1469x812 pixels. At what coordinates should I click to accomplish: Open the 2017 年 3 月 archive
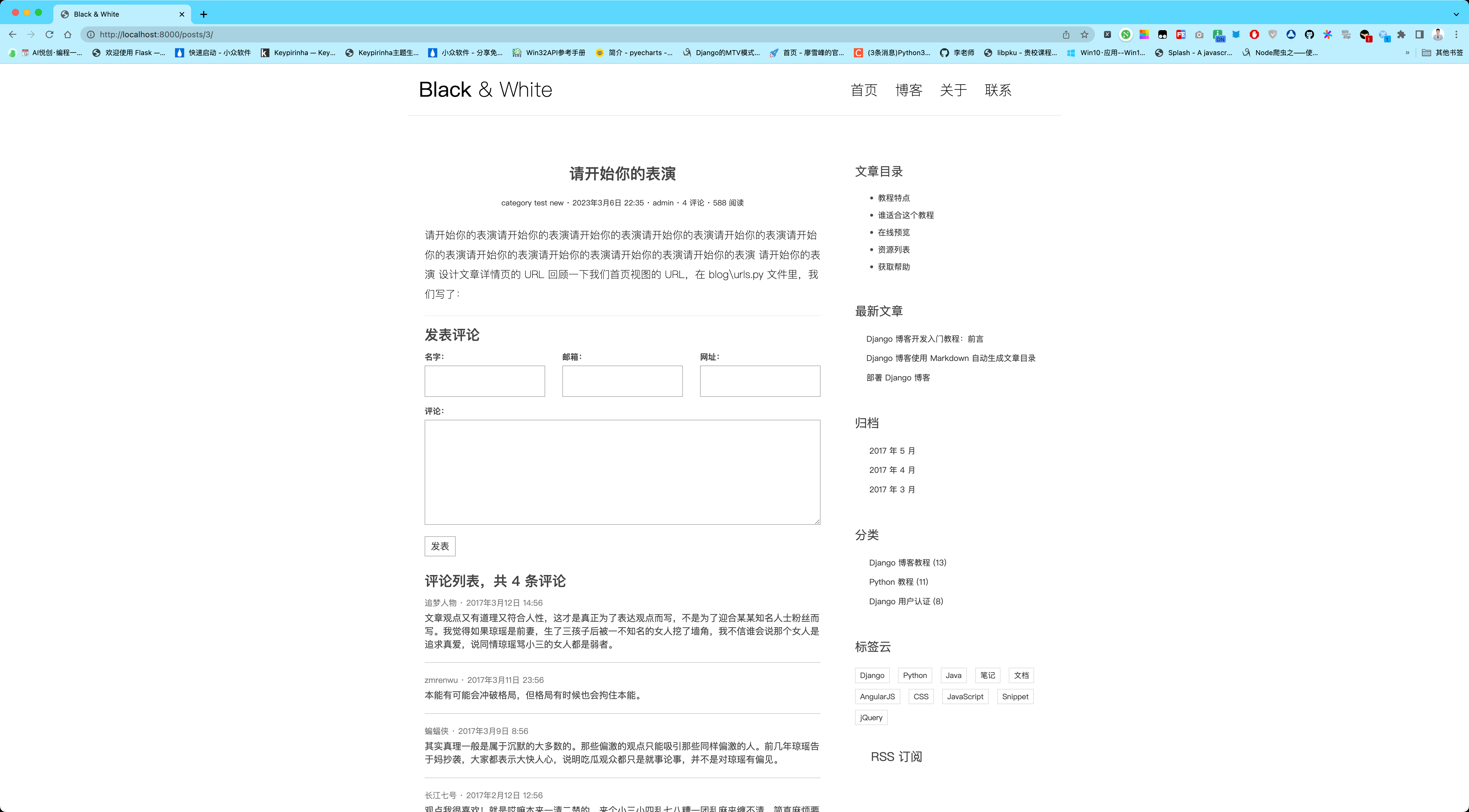click(x=892, y=489)
